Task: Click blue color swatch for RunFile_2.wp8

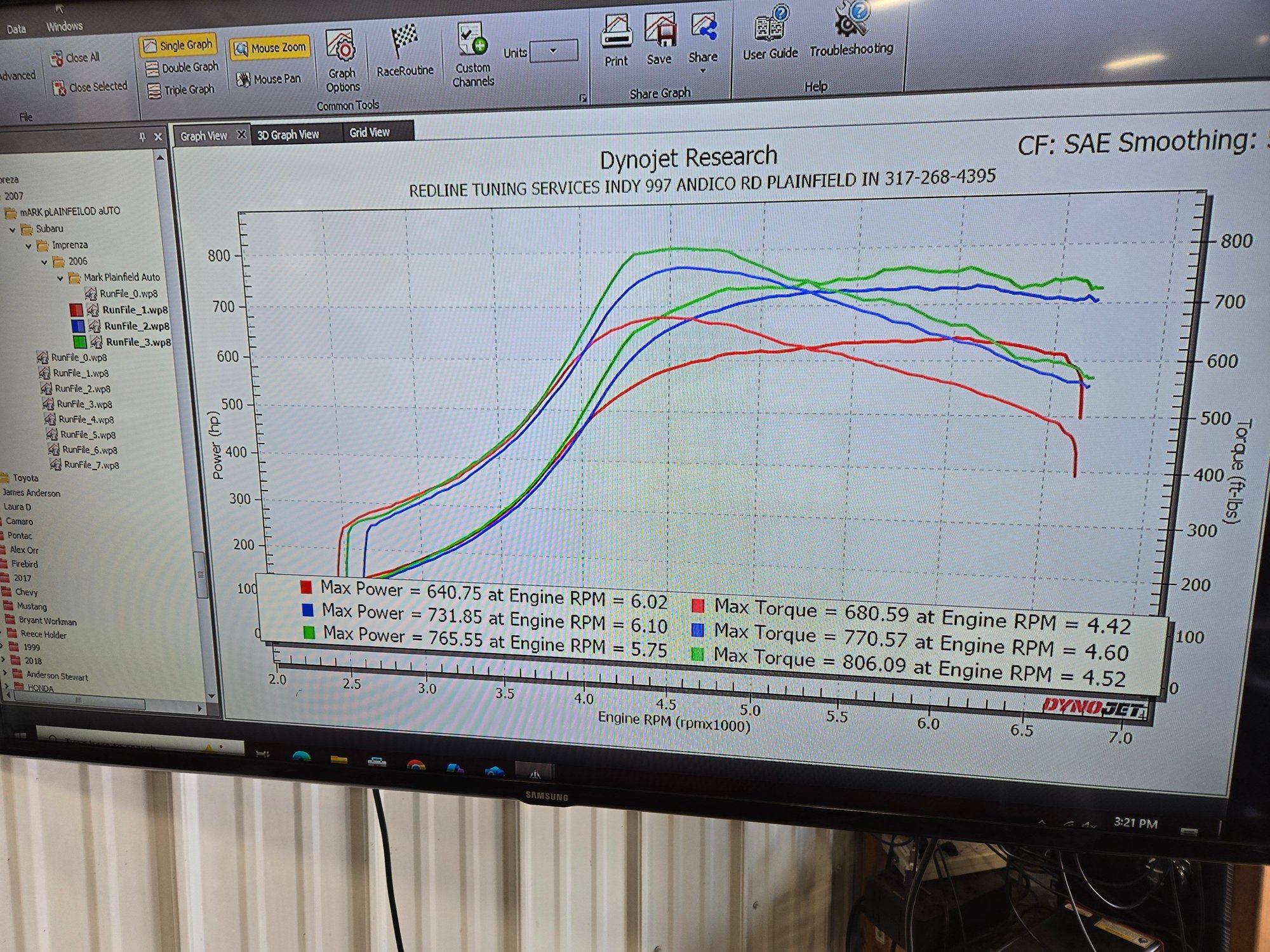Action: [77, 326]
